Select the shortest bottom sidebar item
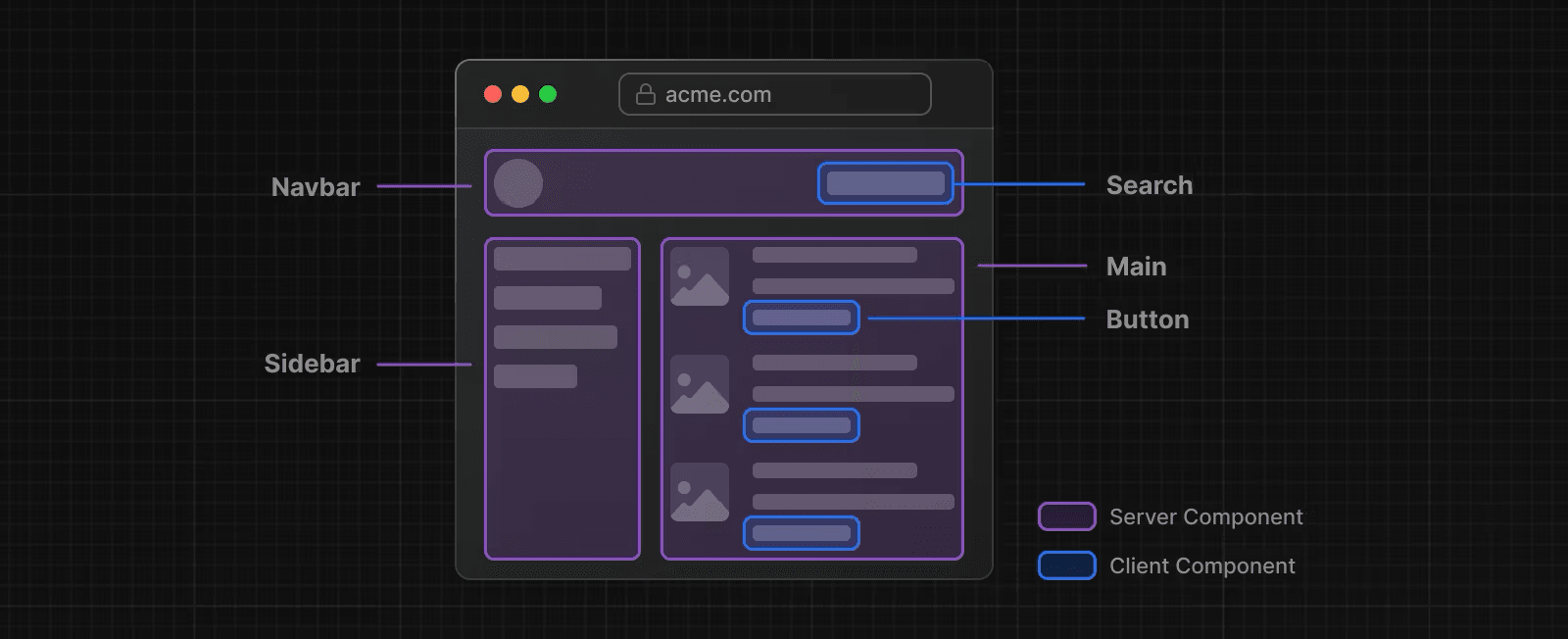Image resolution: width=1568 pixels, height=639 pixels. tap(535, 376)
